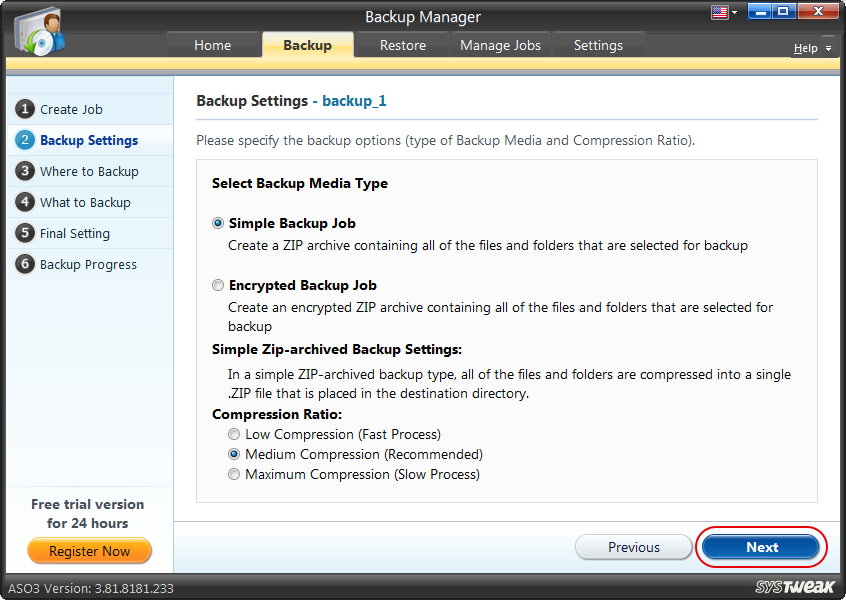Choose Maximum Compression slow process
The height and width of the screenshot is (600, 846).
234,474
